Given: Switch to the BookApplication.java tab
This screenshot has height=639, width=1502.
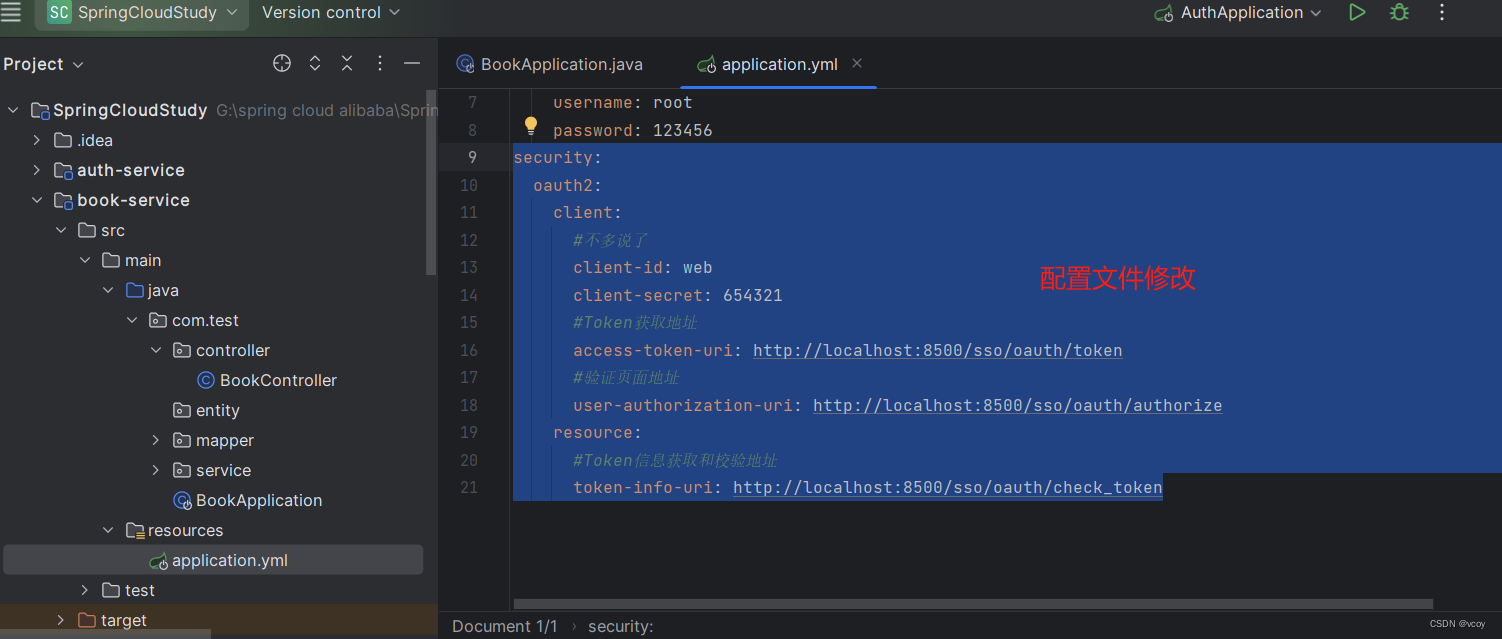Looking at the screenshot, I should tap(560, 64).
